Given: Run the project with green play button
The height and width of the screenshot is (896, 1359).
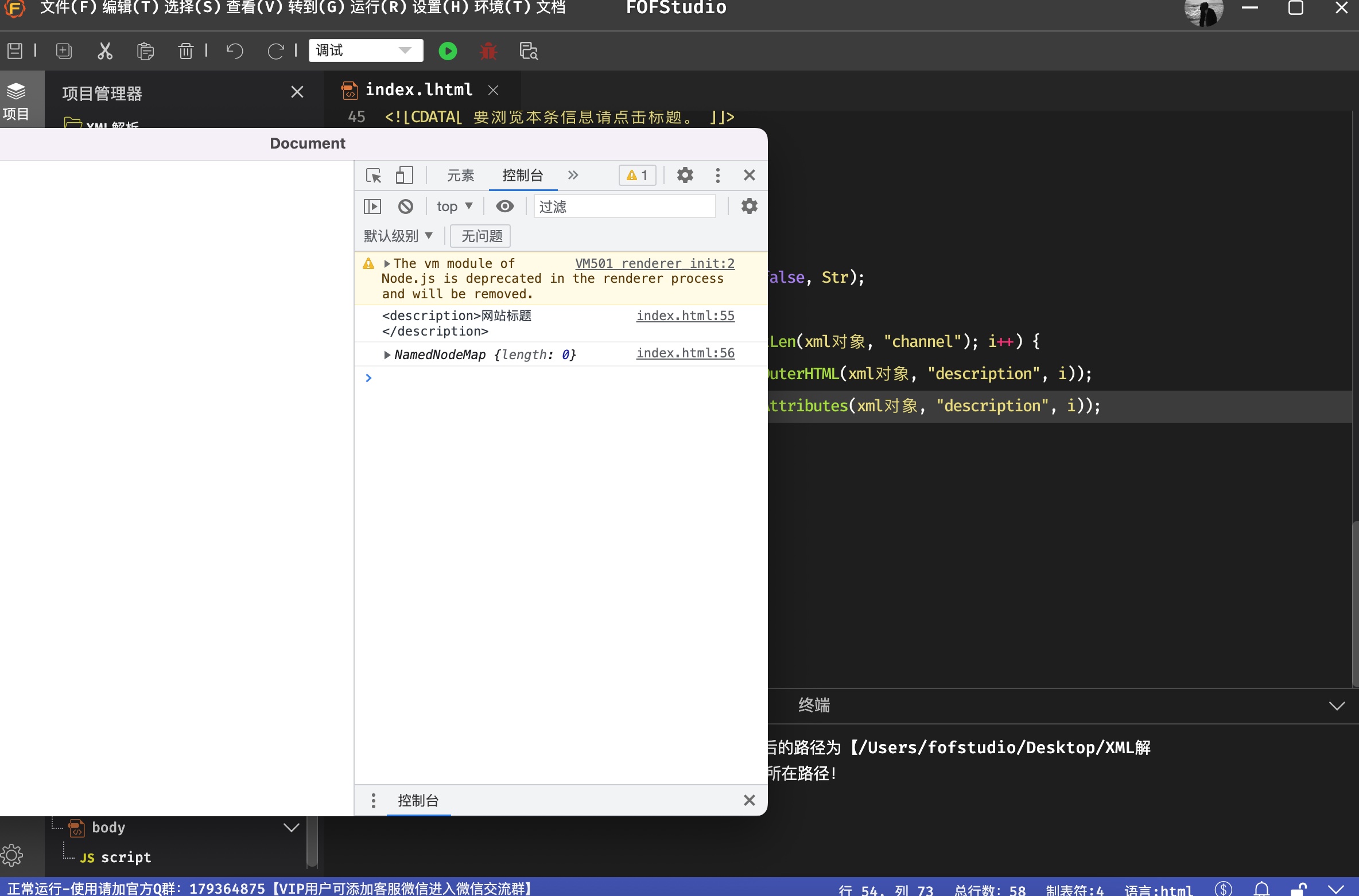Looking at the screenshot, I should click(x=448, y=51).
